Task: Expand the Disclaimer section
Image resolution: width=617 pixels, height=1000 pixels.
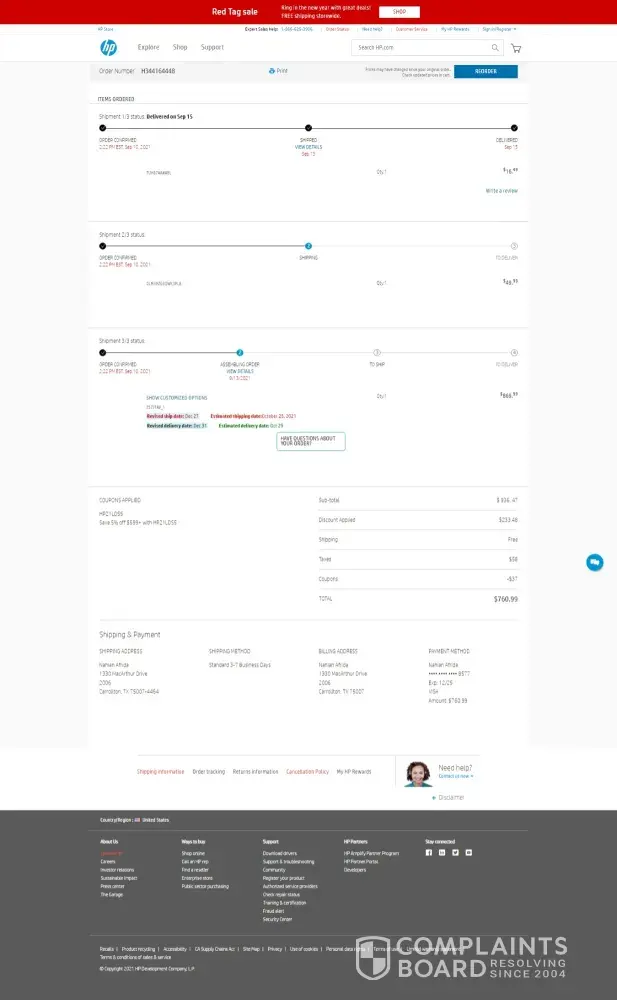Action: coord(449,797)
